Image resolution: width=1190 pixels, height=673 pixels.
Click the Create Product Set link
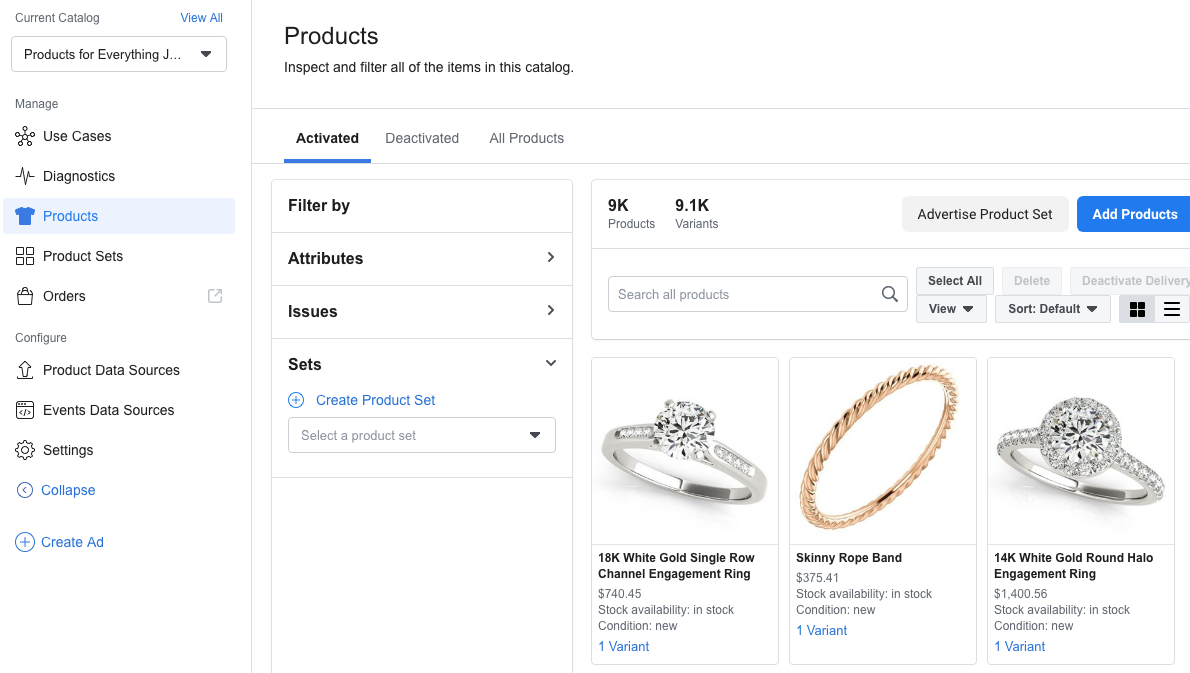coord(375,400)
